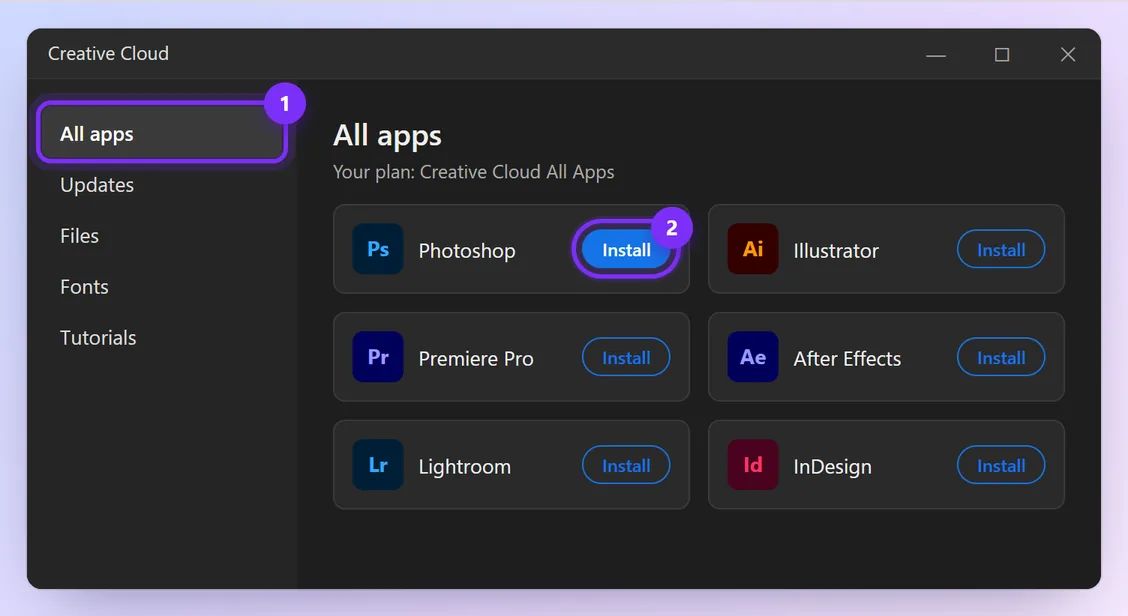
Task: Click the Premiere Pro Pr app icon
Action: pos(378,357)
